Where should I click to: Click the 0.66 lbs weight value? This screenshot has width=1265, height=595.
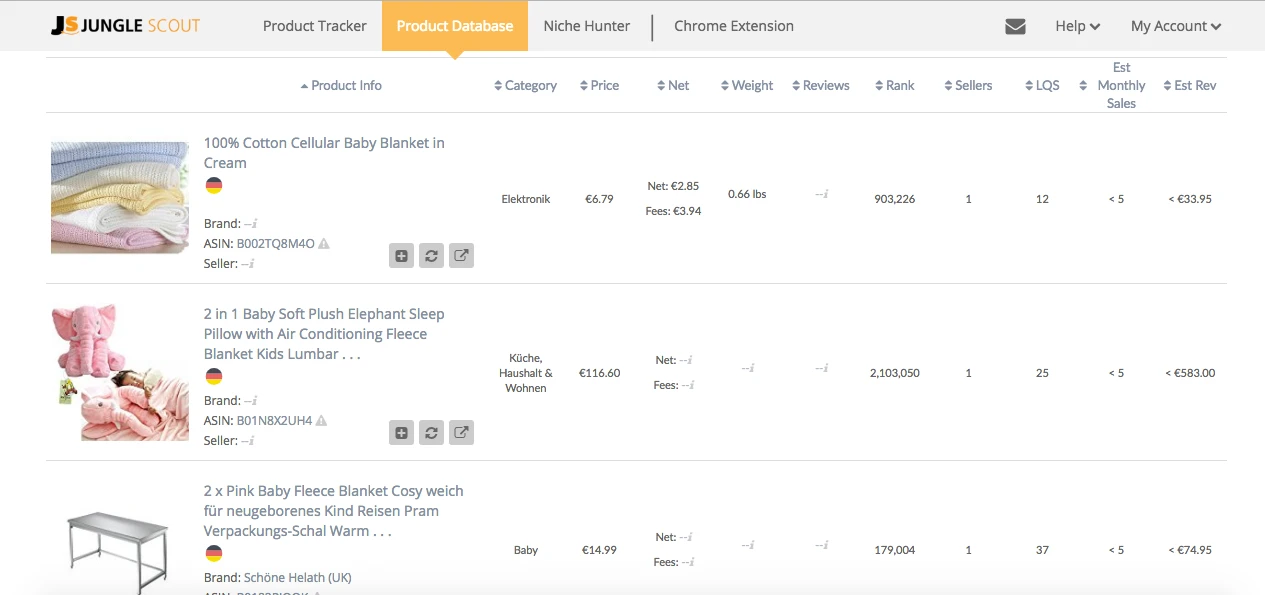[747, 194]
